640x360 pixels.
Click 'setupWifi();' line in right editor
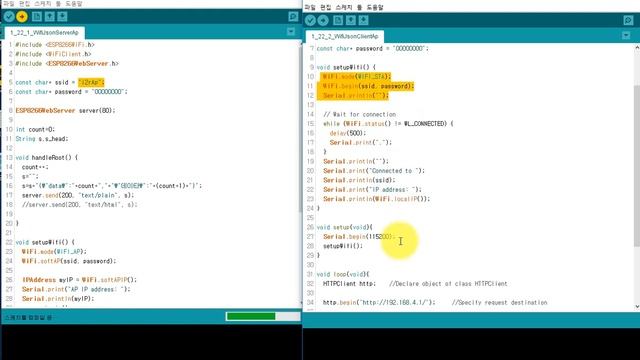[343, 246]
